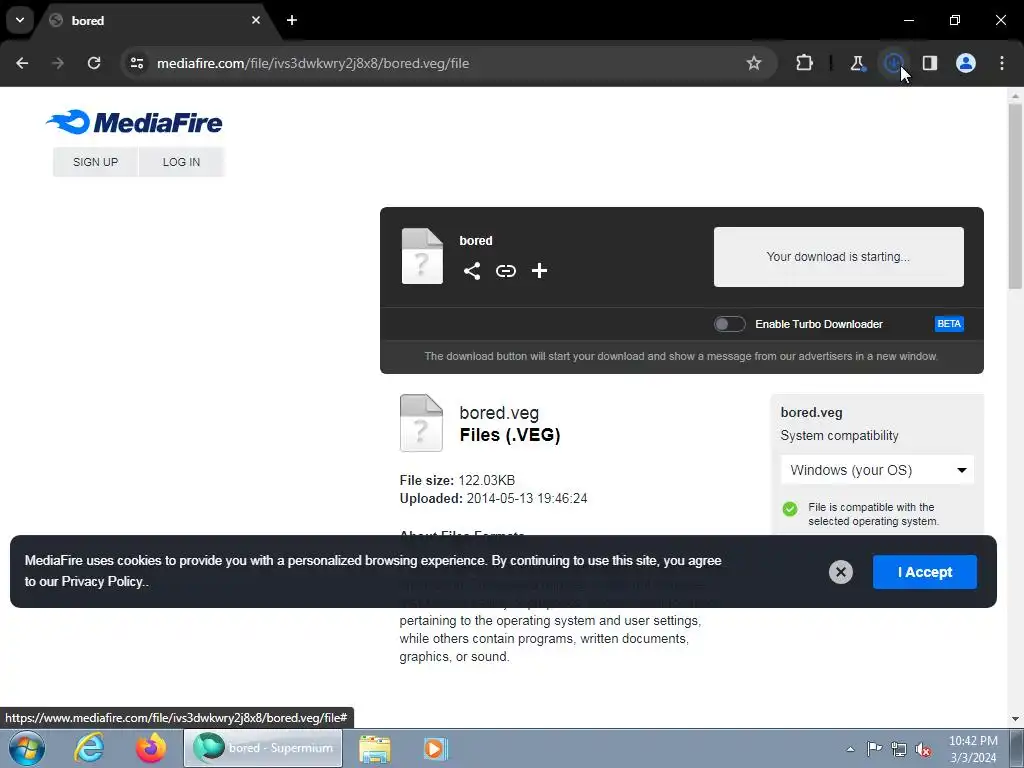Open Windows Explorer from taskbar
The height and width of the screenshot is (768, 1024).
(x=375, y=748)
